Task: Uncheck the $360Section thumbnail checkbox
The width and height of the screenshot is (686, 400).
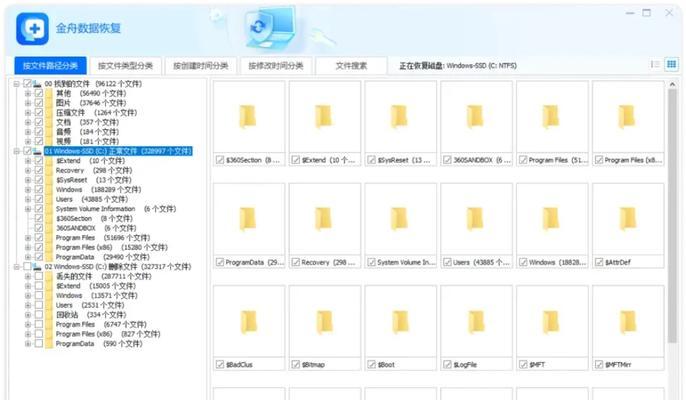Action: click(x=220, y=160)
